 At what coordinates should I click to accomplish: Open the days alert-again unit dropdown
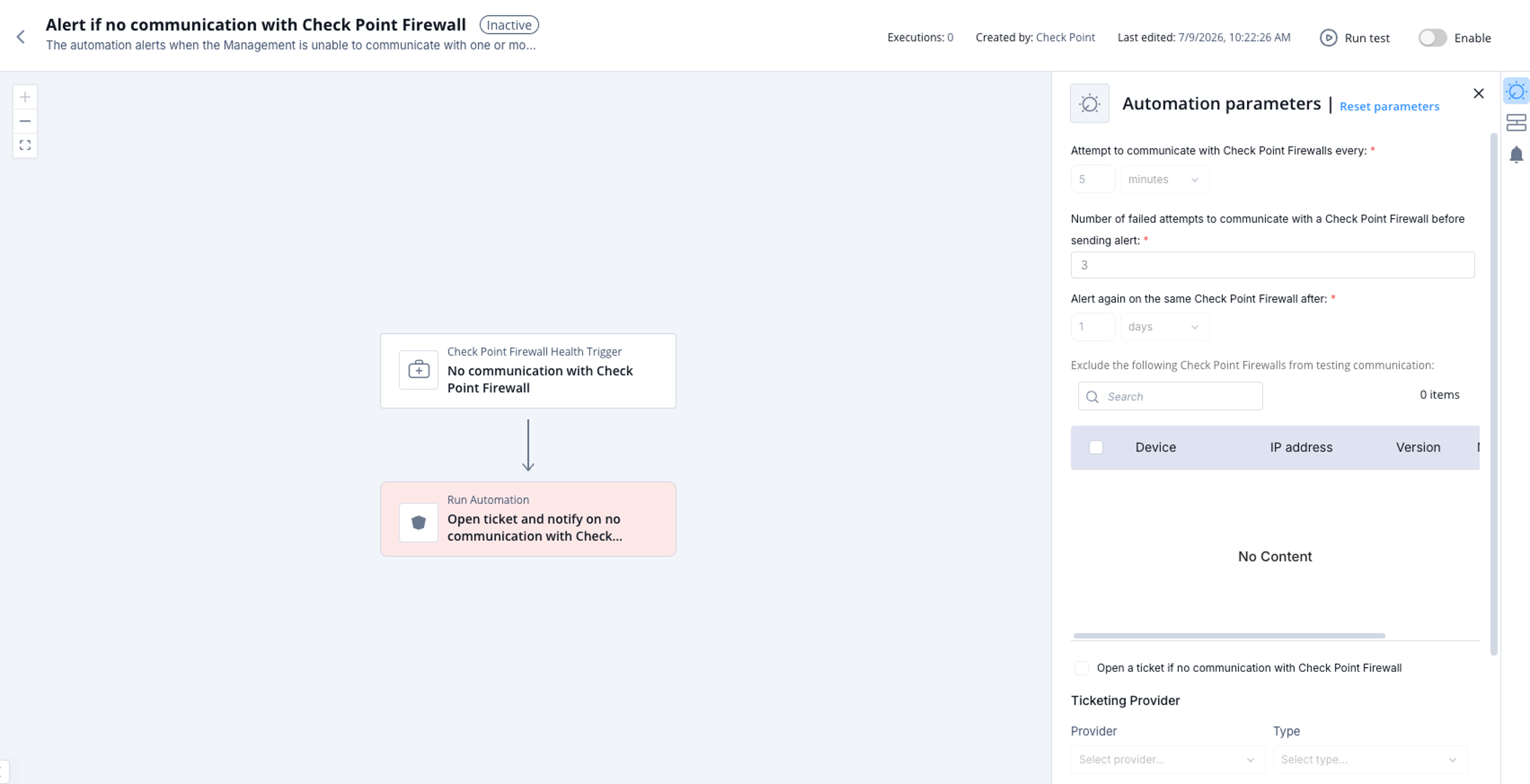1164,326
